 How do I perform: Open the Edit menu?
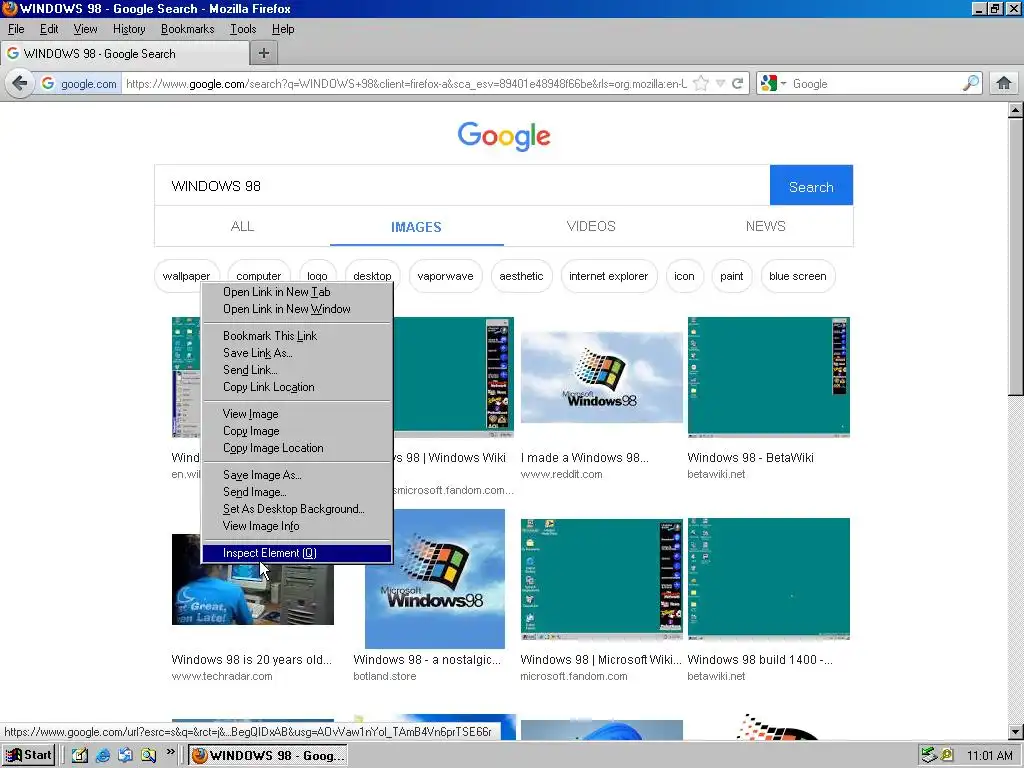[x=49, y=29]
